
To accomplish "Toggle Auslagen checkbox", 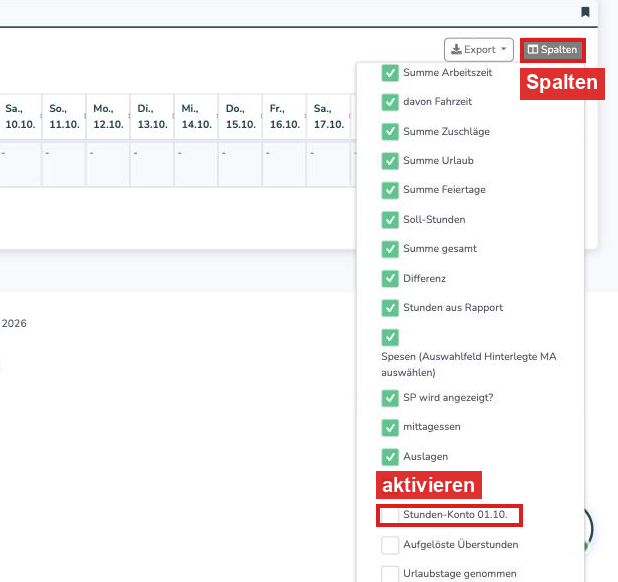I will (390, 457).
